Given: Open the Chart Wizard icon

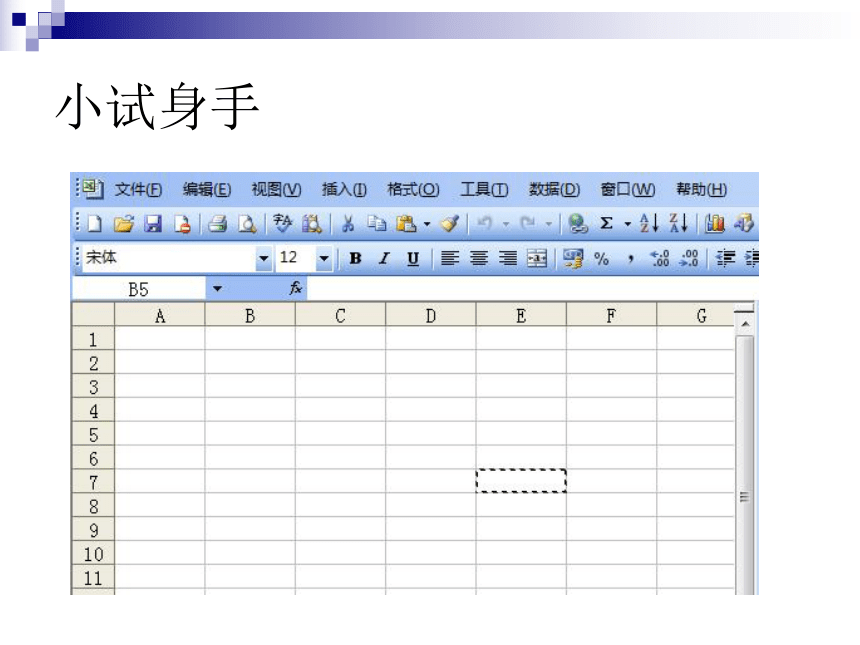Looking at the screenshot, I should [715, 224].
